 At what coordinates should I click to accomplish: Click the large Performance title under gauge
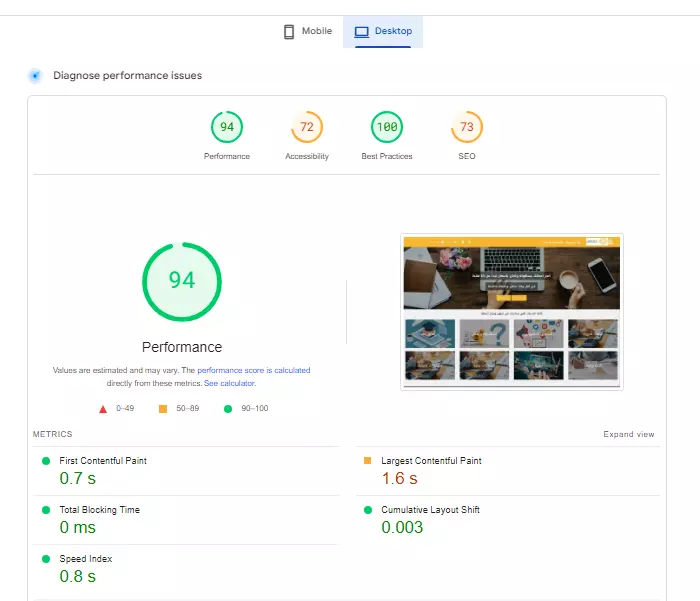click(182, 347)
